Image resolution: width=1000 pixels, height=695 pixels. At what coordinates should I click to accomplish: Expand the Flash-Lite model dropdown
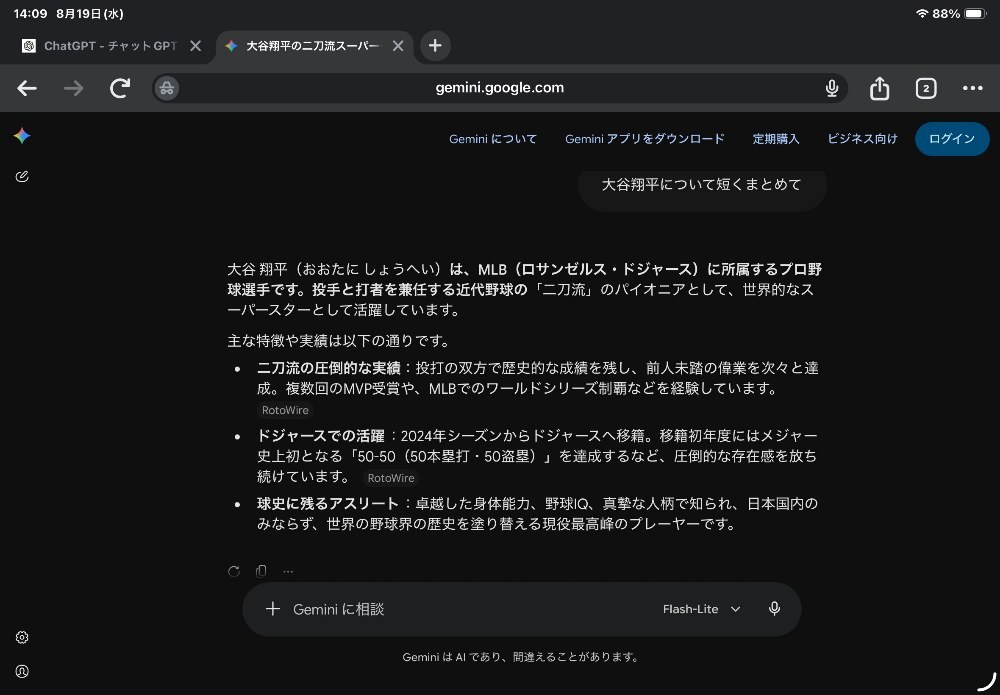[702, 609]
